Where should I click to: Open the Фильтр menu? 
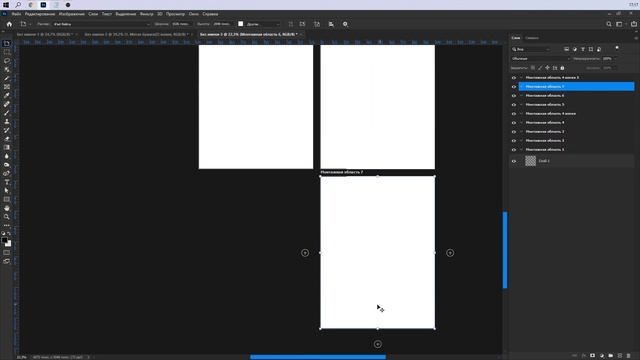[147, 14]
